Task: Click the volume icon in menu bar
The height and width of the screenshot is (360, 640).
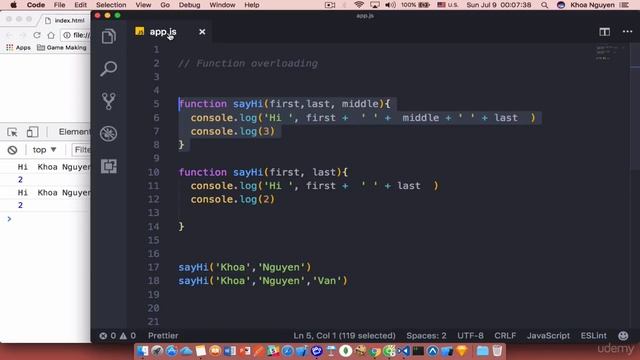Action: tap(390, 5)
